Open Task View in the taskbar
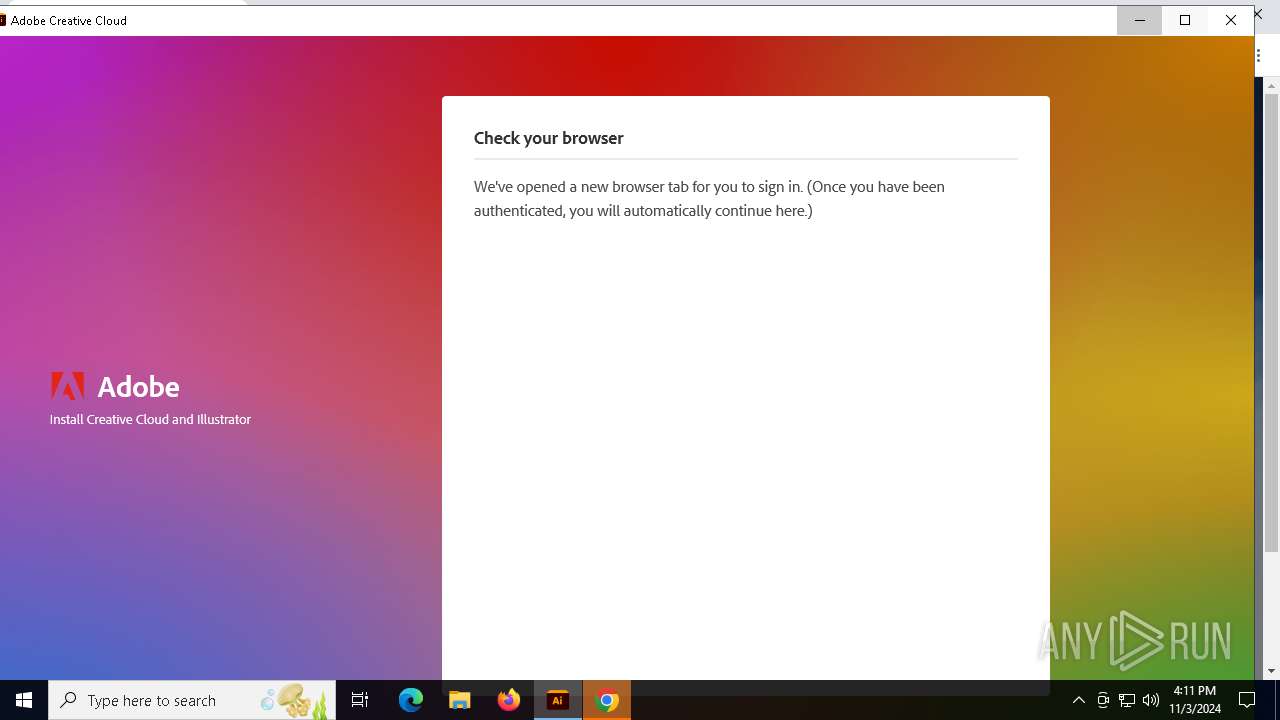 pos(360,700)
